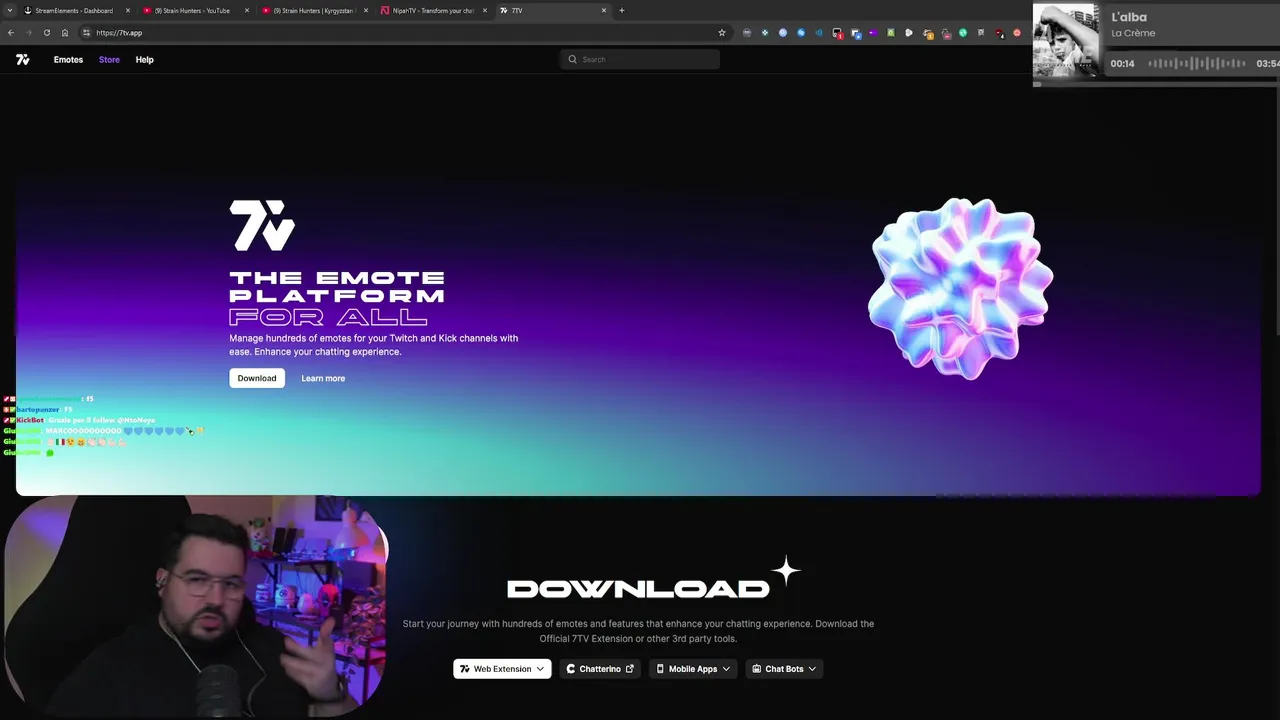Open the site information icon beside the URL
The image size is (1280, 720).
click(x=86, y=33)
